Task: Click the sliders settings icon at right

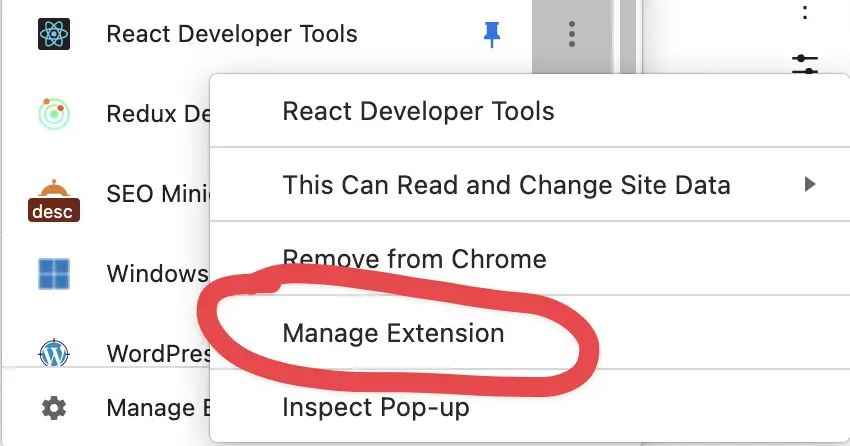Action: pos(805,64)
